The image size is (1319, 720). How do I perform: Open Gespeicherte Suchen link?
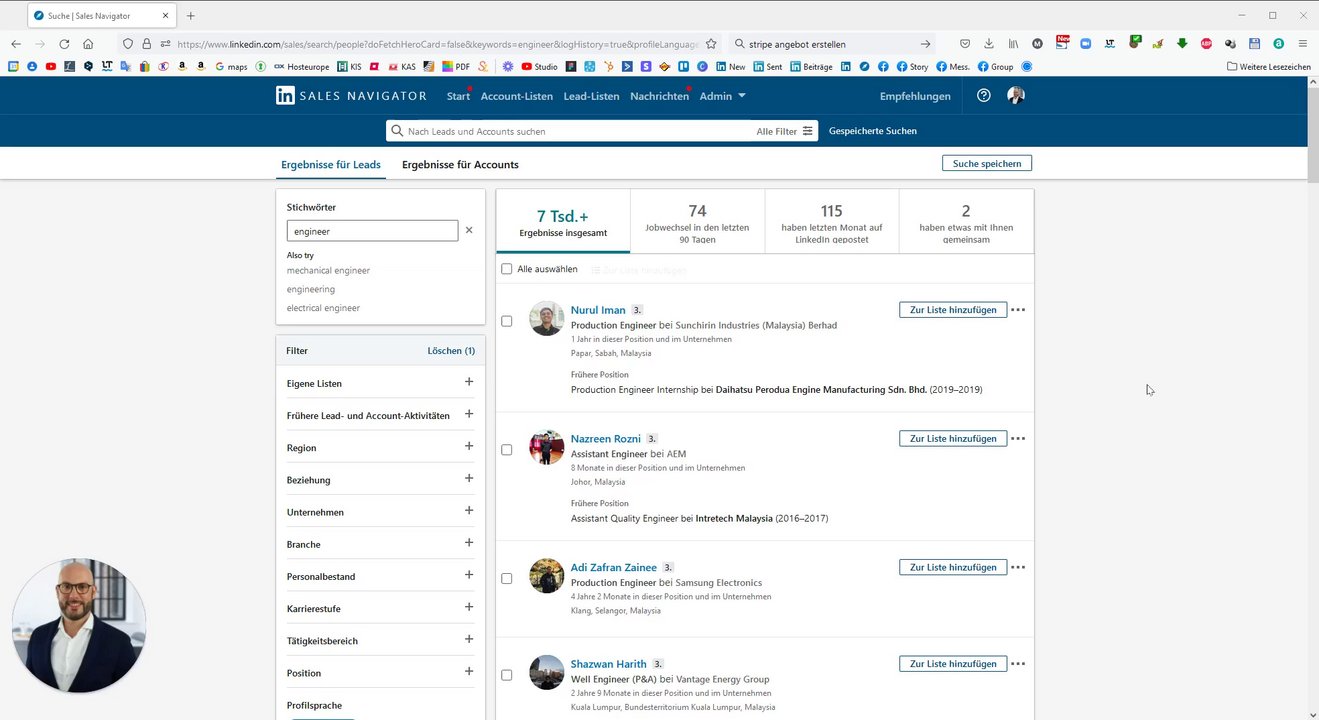(x=873, y=131)
